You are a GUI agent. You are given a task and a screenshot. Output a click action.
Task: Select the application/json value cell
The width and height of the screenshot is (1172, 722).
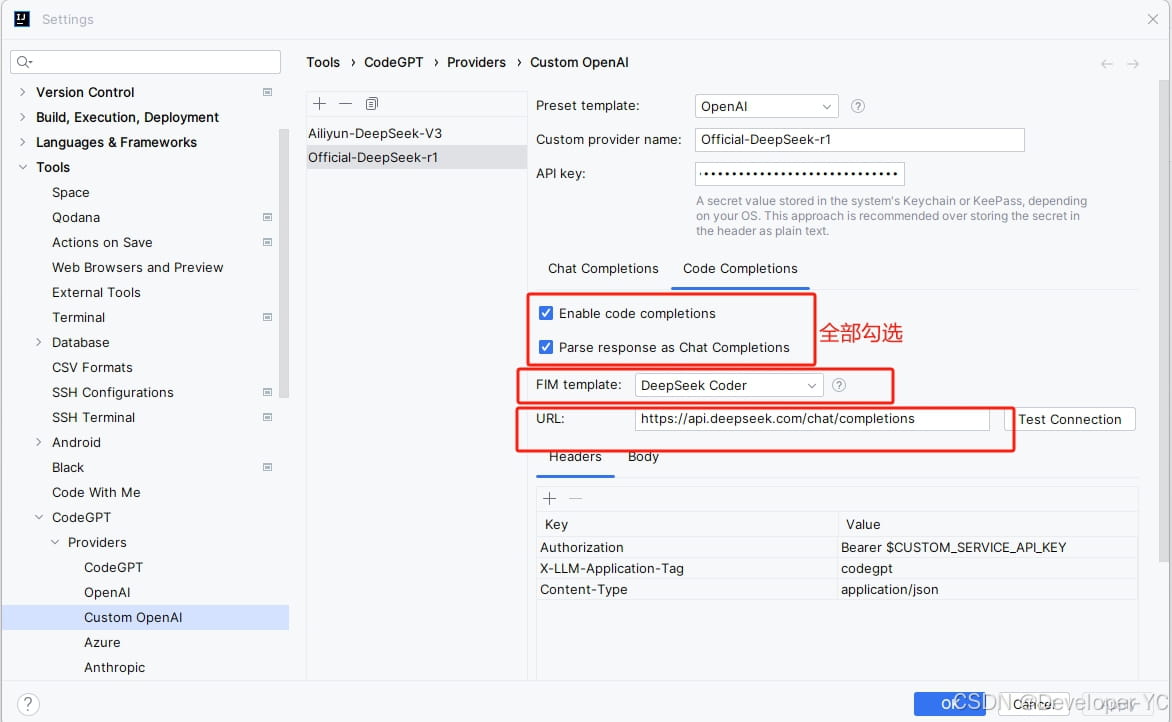(987, 590)
